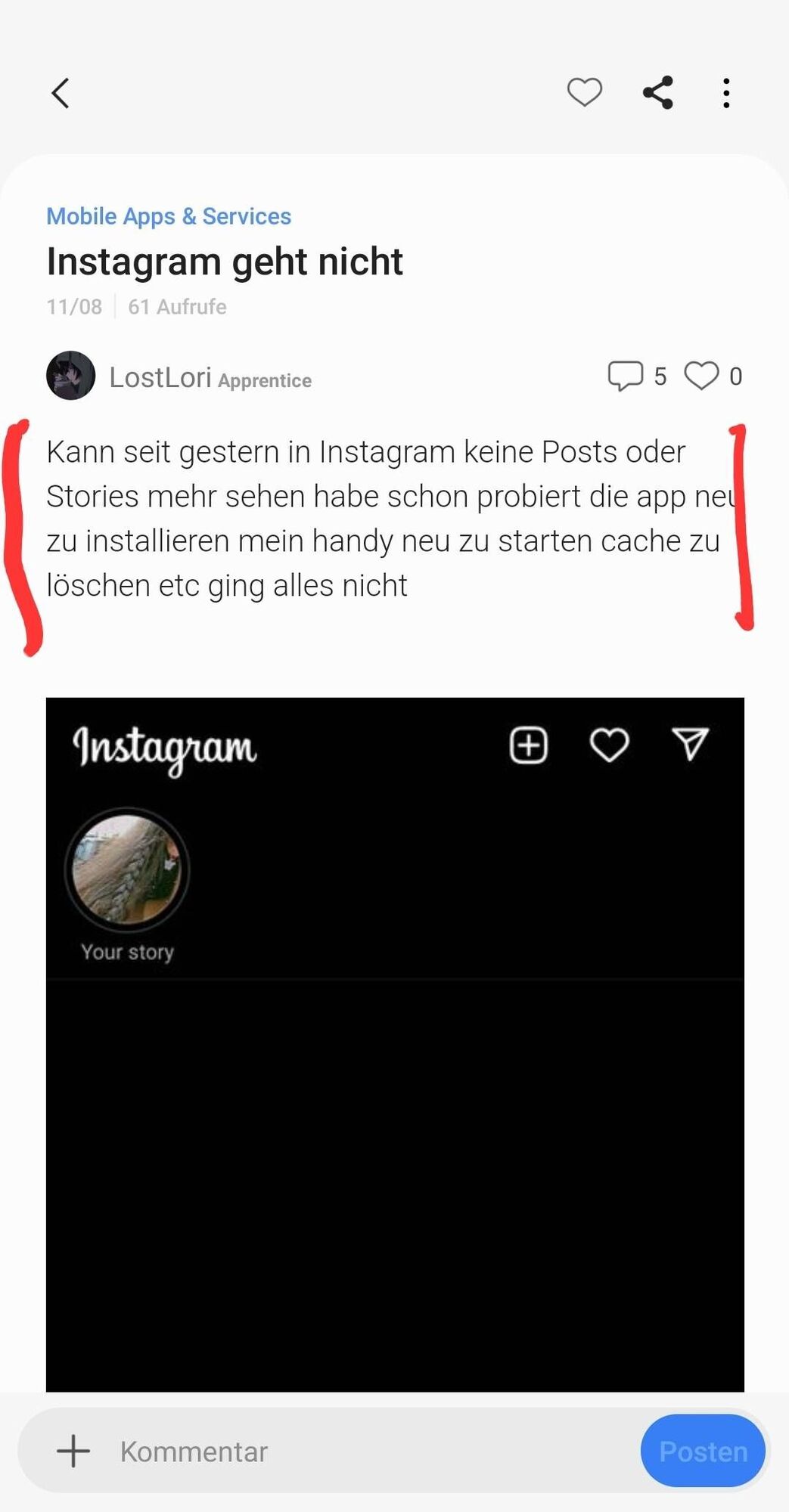Image resolution: width=789 pixels, height=1512 pixels.
Task: Tap the new post plus icon
Action: [x=528, y=745]
